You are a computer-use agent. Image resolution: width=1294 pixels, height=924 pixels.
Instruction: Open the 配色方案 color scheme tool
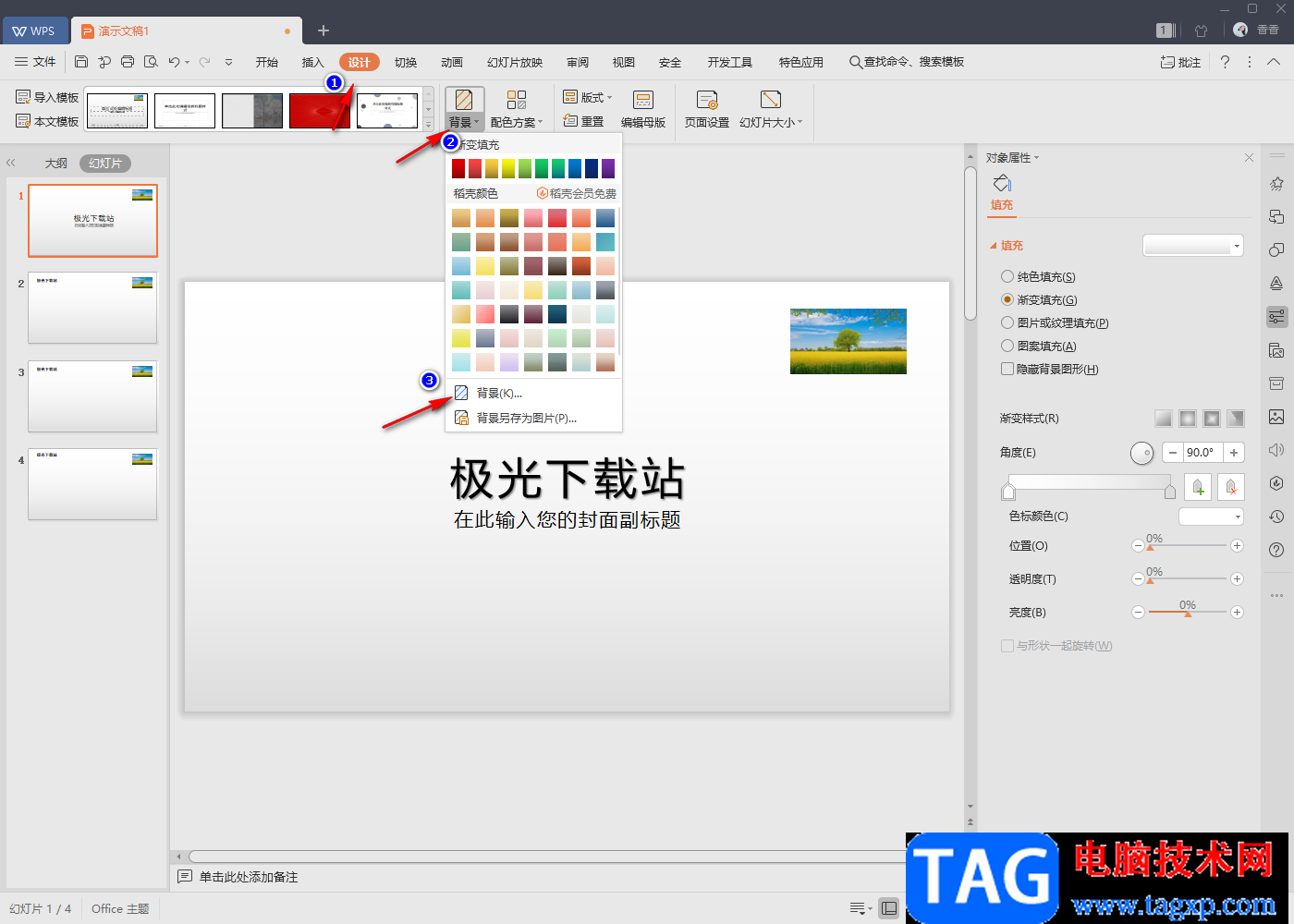(x=516, y=109)
